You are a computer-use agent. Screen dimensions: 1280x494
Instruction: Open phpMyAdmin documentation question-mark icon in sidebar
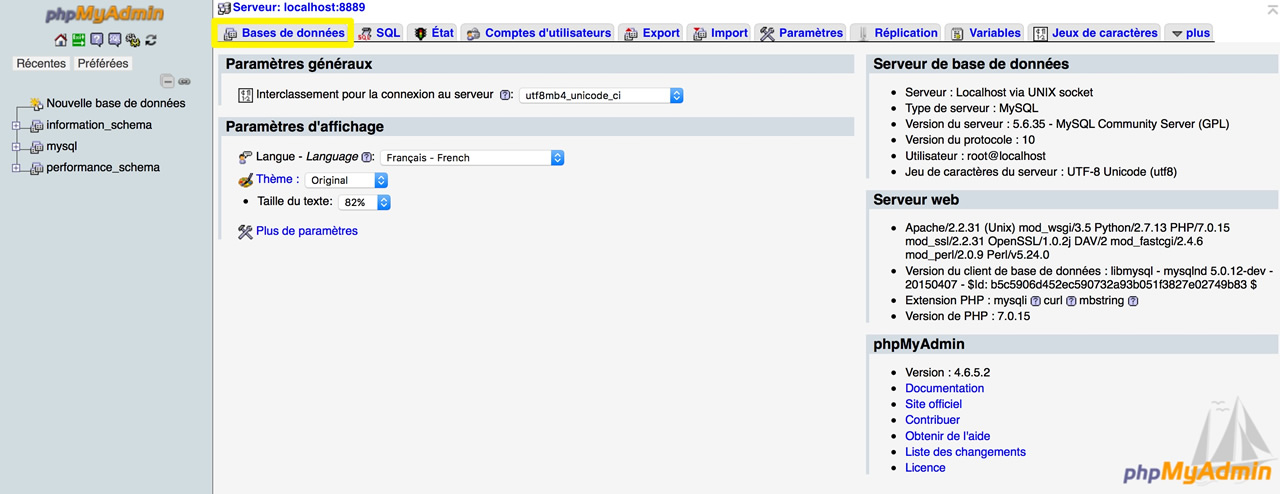coord(96,41)
